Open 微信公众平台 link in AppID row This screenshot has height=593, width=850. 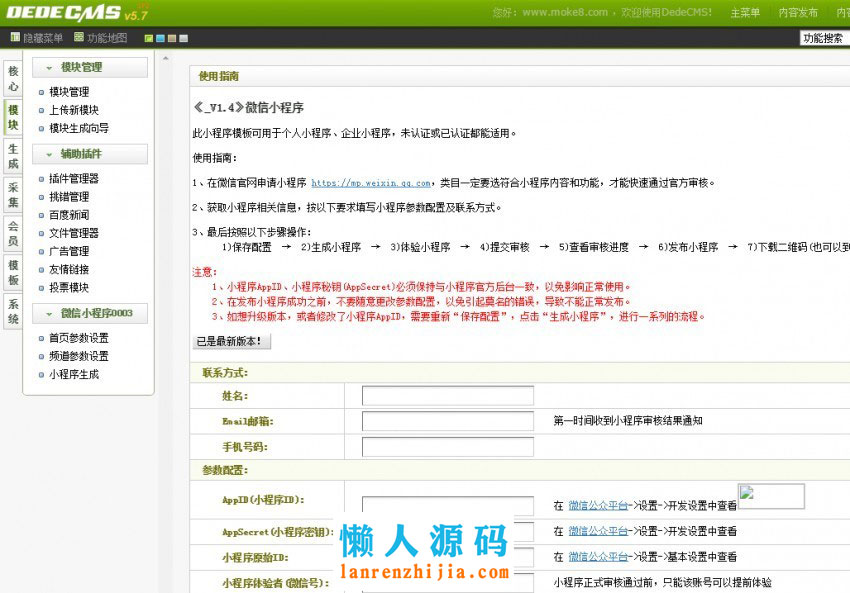(x=598, y=506)
